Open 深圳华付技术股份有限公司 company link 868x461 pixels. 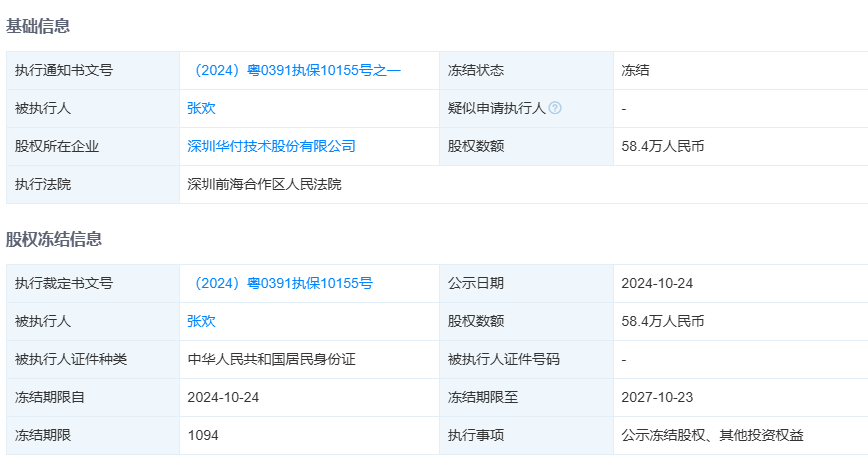point(271,146)
